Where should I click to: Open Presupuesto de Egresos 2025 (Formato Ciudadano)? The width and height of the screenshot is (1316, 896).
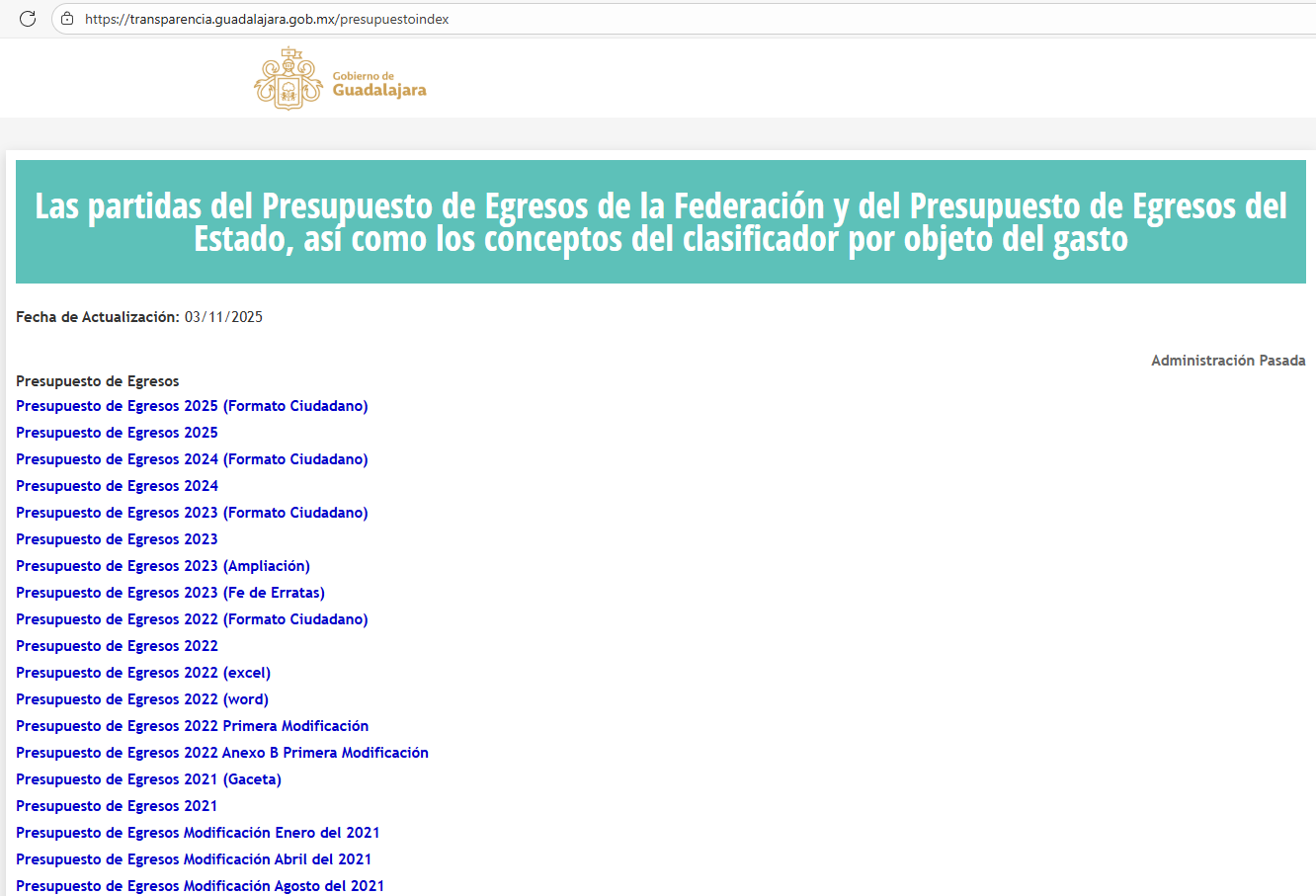tap(192, 406)
